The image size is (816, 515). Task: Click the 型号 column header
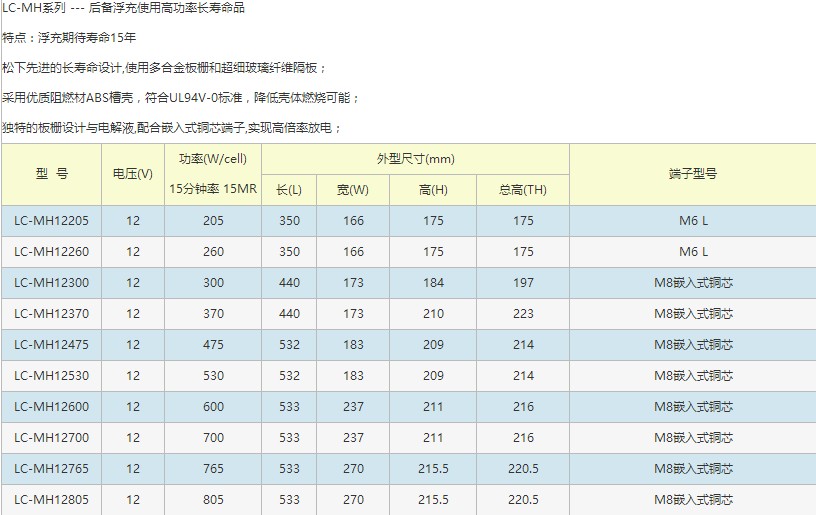click(x=52, y=174)
